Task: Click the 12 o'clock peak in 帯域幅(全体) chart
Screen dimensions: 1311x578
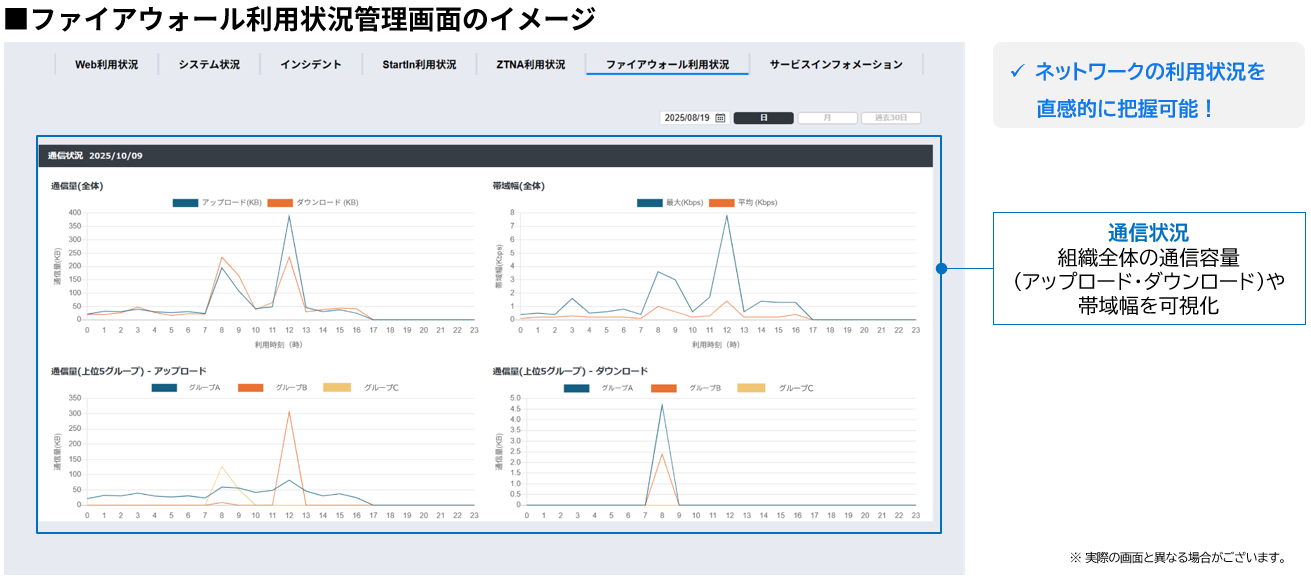Action: pyautogui.click(x=726, y=216)
